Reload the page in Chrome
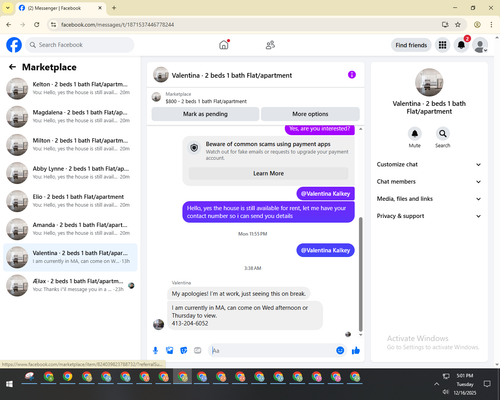The image size is (500, 400). pos(37,24)
